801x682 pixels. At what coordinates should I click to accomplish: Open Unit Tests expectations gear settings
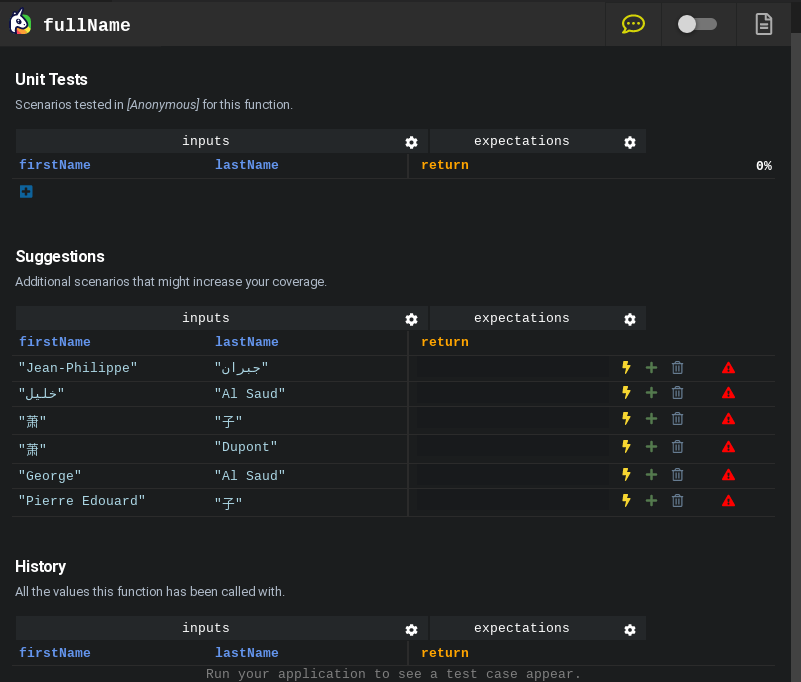click(x=630, y=142)
